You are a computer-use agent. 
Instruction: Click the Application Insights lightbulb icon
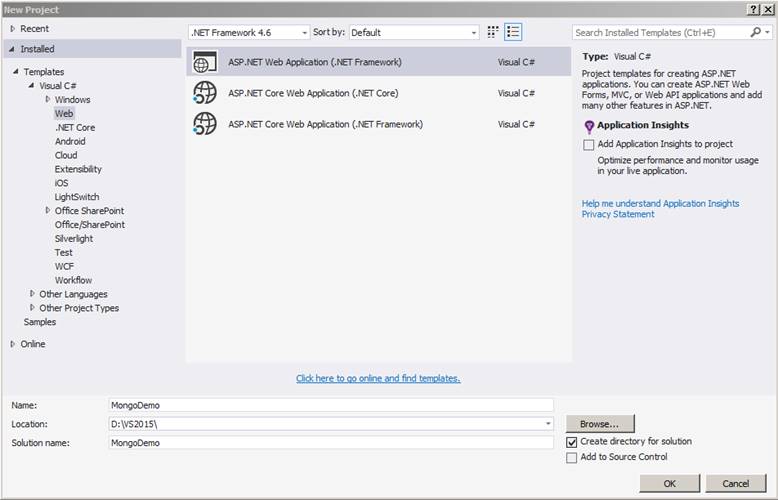[x=589, y=127]
